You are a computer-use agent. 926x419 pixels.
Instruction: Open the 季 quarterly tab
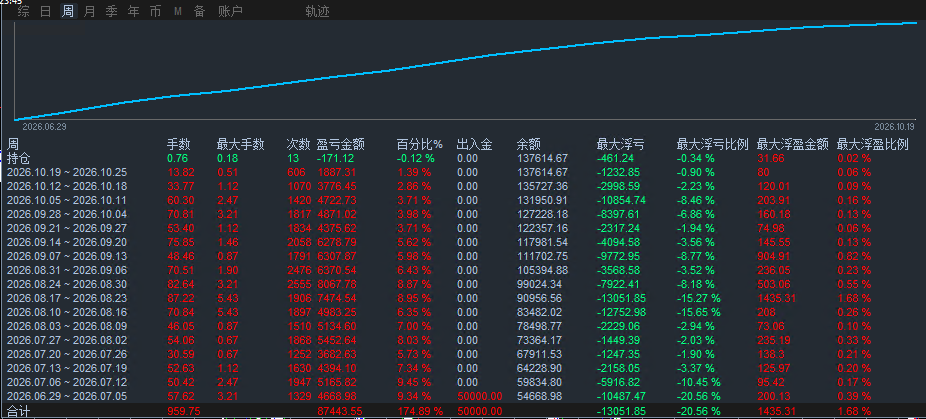[111, 11]
